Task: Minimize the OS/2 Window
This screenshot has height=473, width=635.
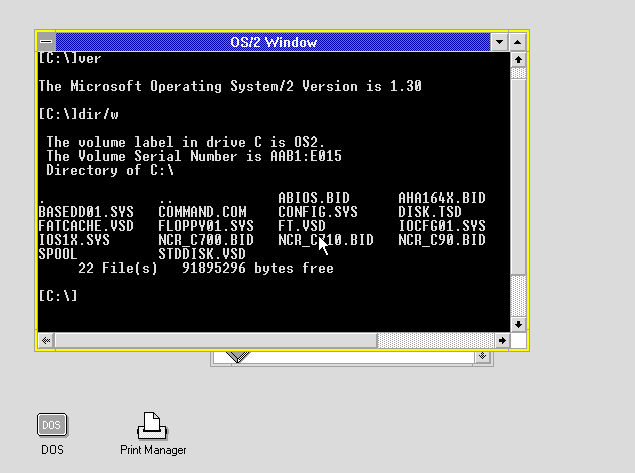Action: pyautogui.click(x=499, y=42)
